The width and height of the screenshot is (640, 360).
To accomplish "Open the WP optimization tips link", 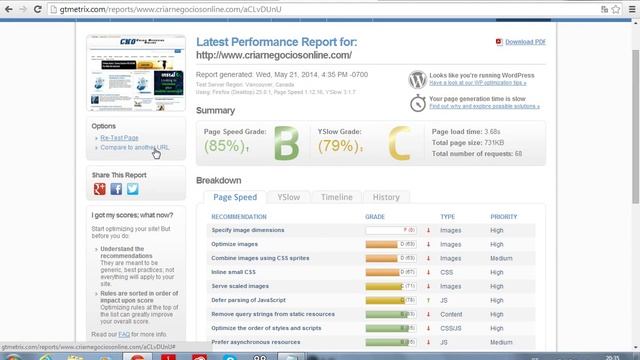I will (478, 83).
